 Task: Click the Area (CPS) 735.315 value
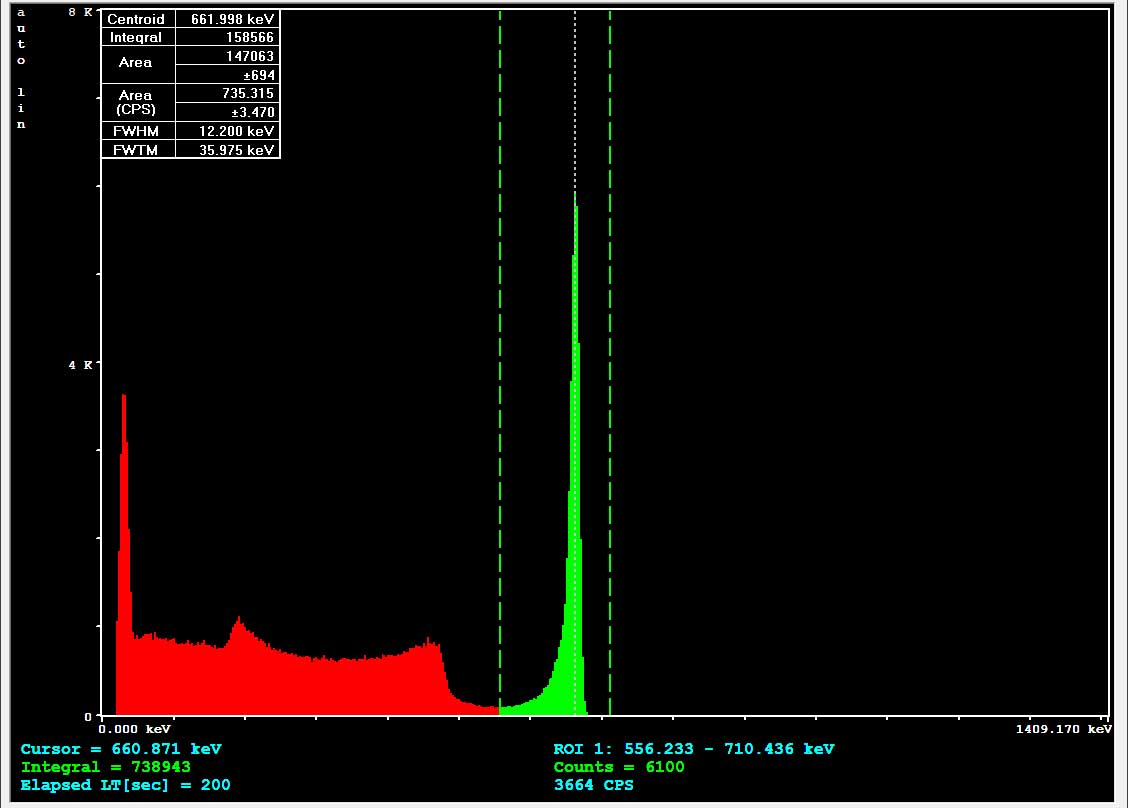[x=227, y=94]
